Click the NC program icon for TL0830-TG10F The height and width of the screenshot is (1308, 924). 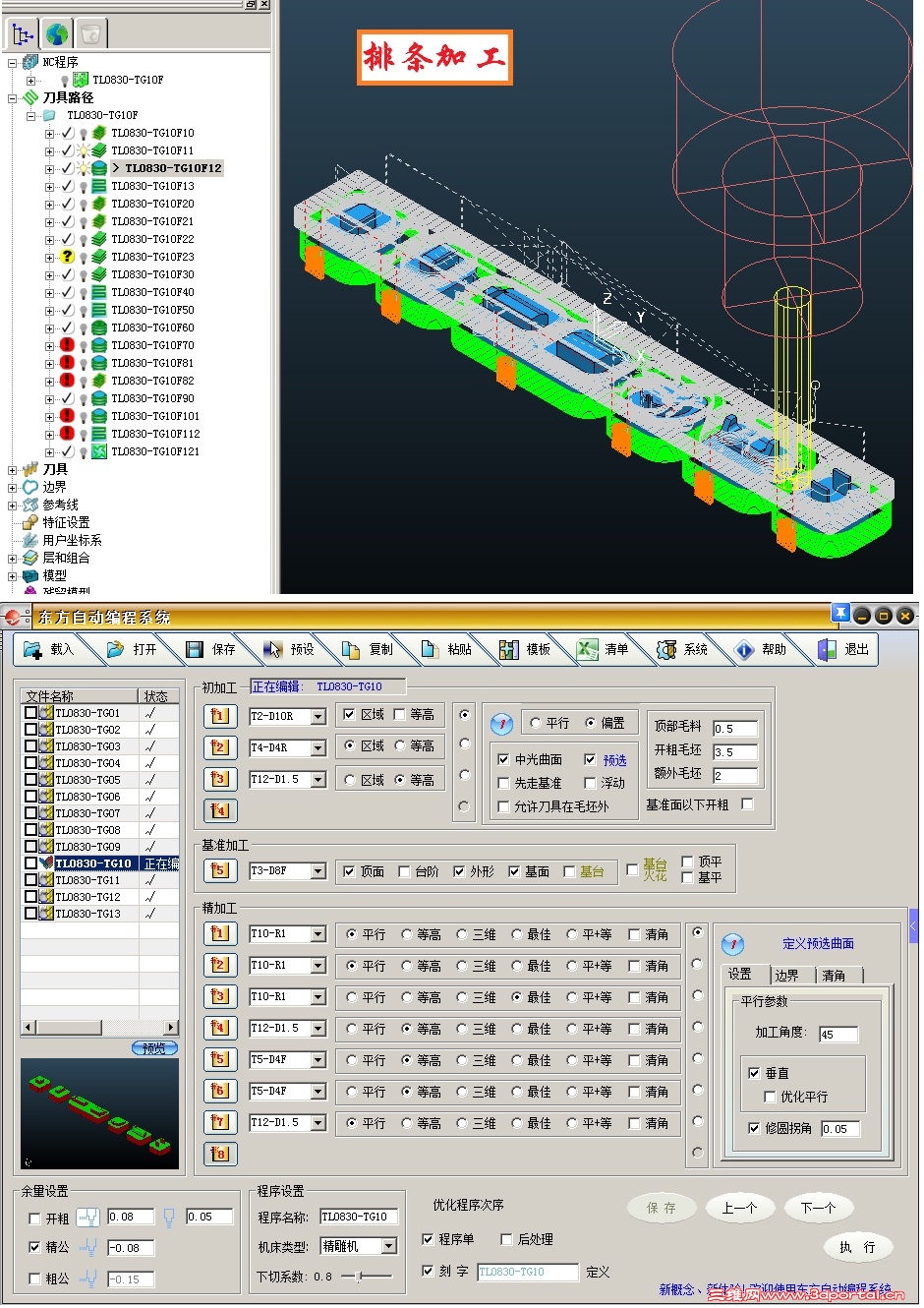tap(81, 80)
